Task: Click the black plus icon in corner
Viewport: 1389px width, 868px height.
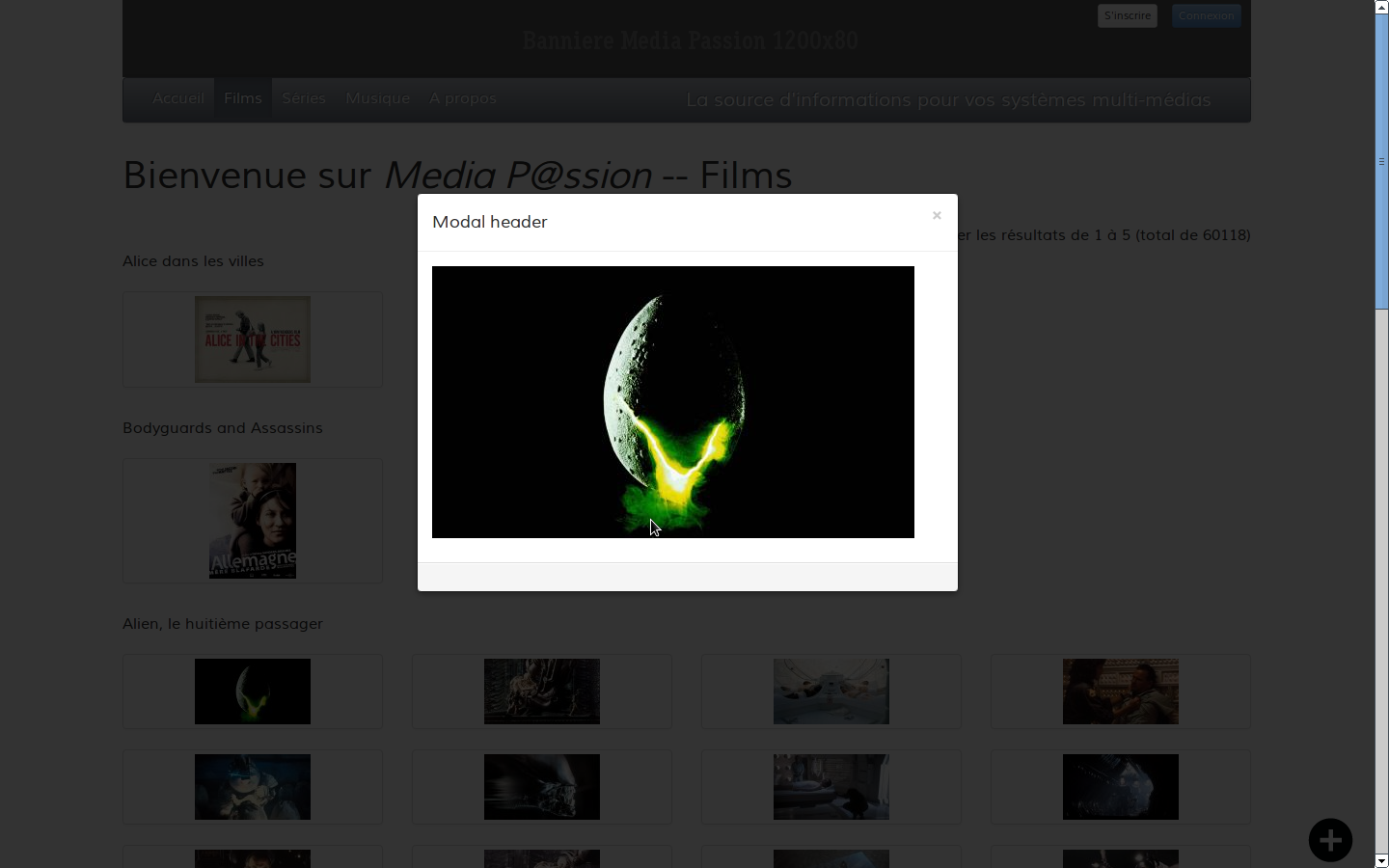Action: [1330, 840]
